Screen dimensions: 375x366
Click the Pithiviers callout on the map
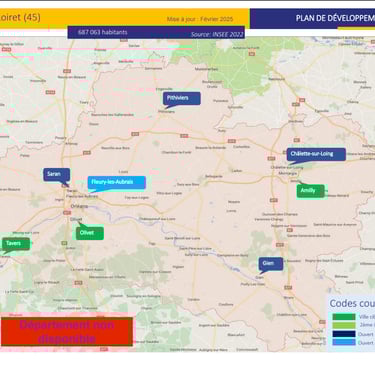182,98
